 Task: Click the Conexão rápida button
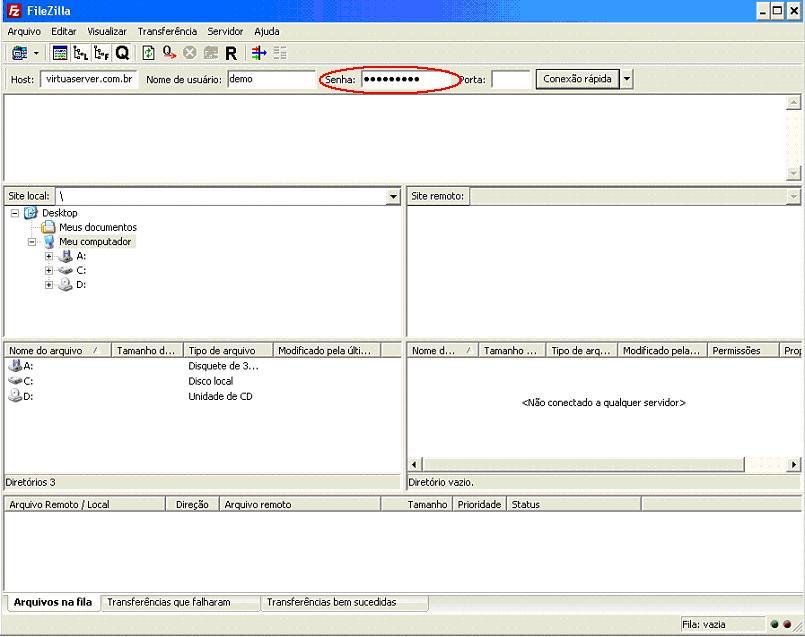(x=578, y=79)
